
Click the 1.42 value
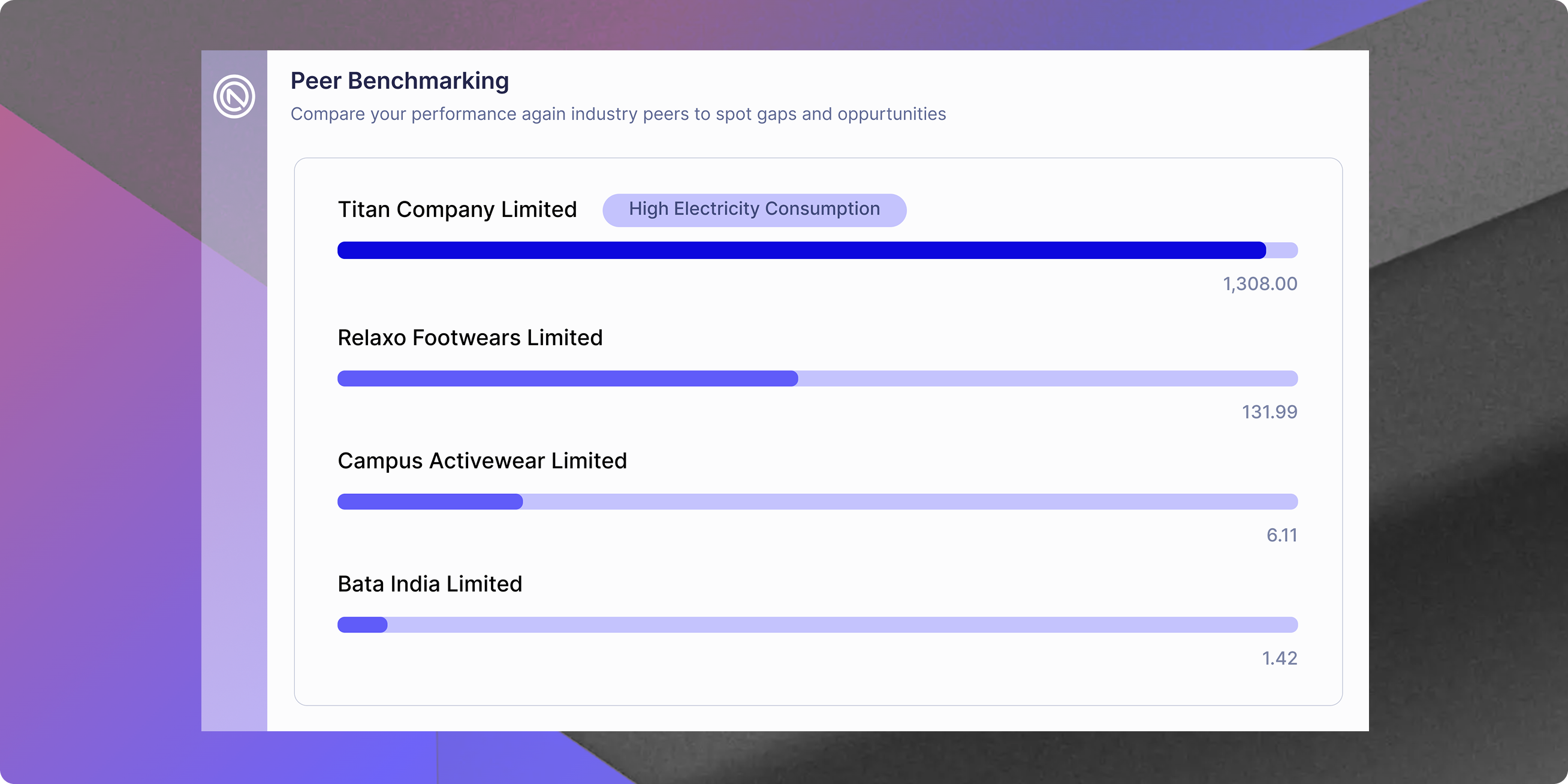[x=1279, y=659]
